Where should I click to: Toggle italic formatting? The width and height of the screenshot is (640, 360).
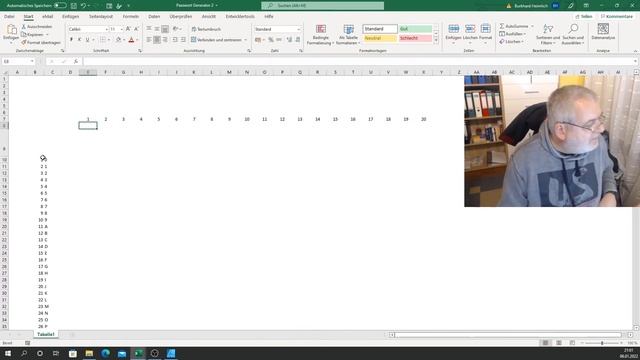tap(79, 40)
